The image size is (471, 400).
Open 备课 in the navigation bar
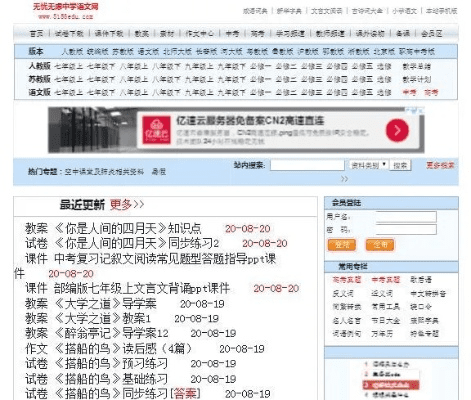(402, 34)
